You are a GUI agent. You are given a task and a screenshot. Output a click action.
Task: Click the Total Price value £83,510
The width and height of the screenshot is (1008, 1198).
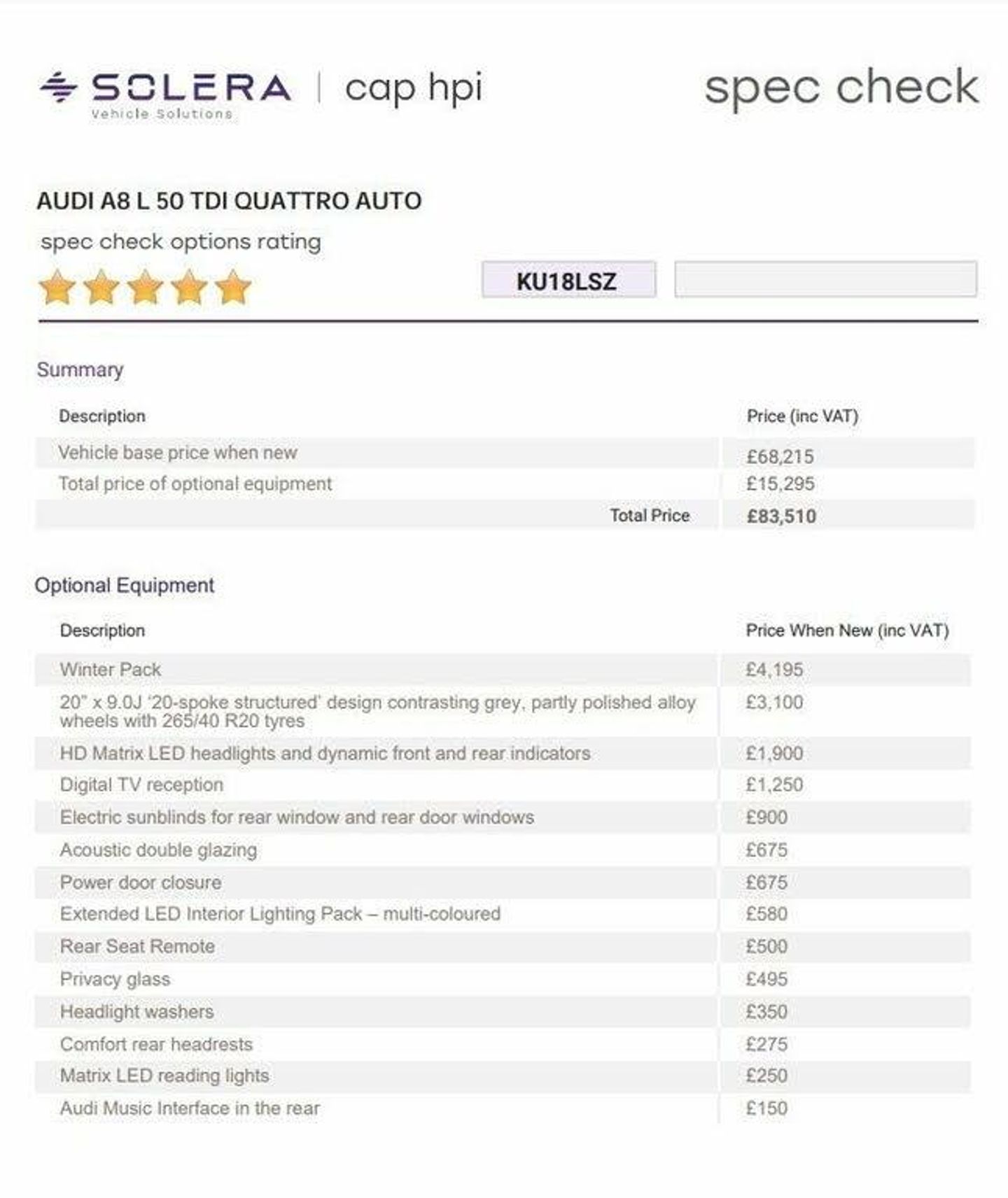pos(781,516)
